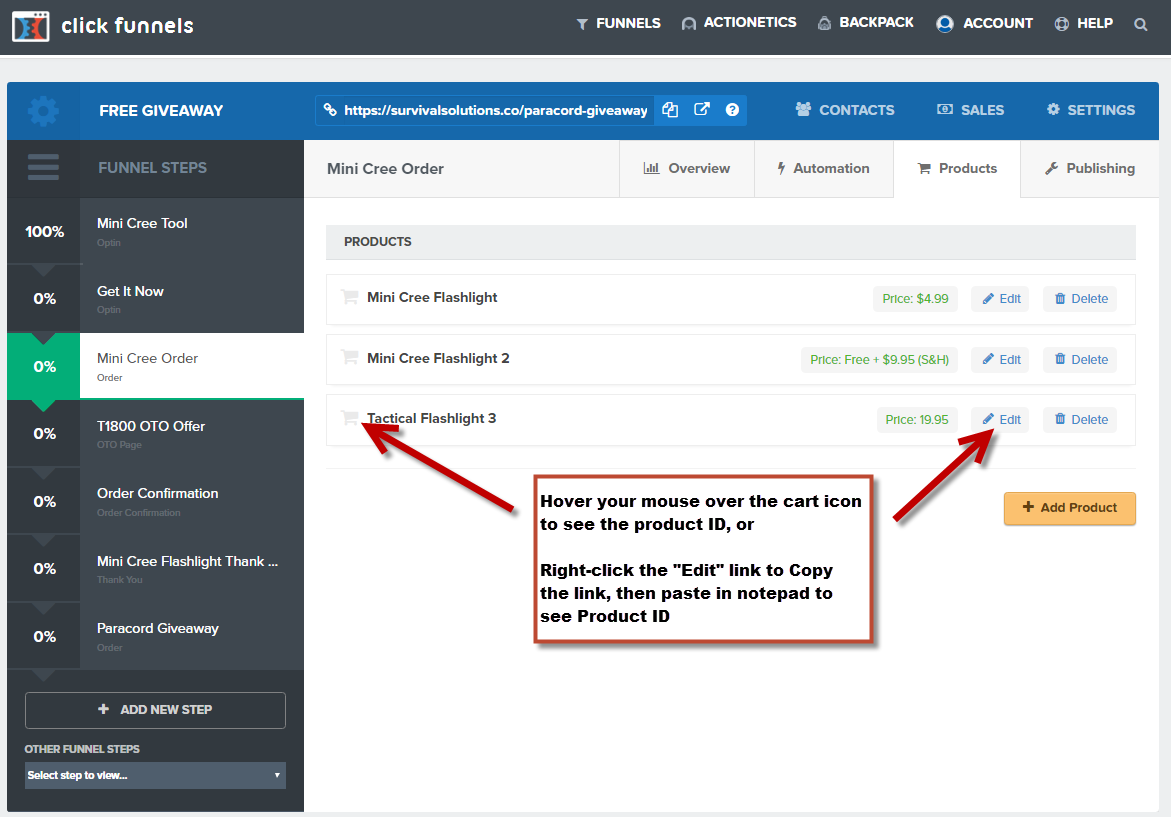Click the Add Product button
This screenshot has width=1171, height=817.
click(1069, 508)
